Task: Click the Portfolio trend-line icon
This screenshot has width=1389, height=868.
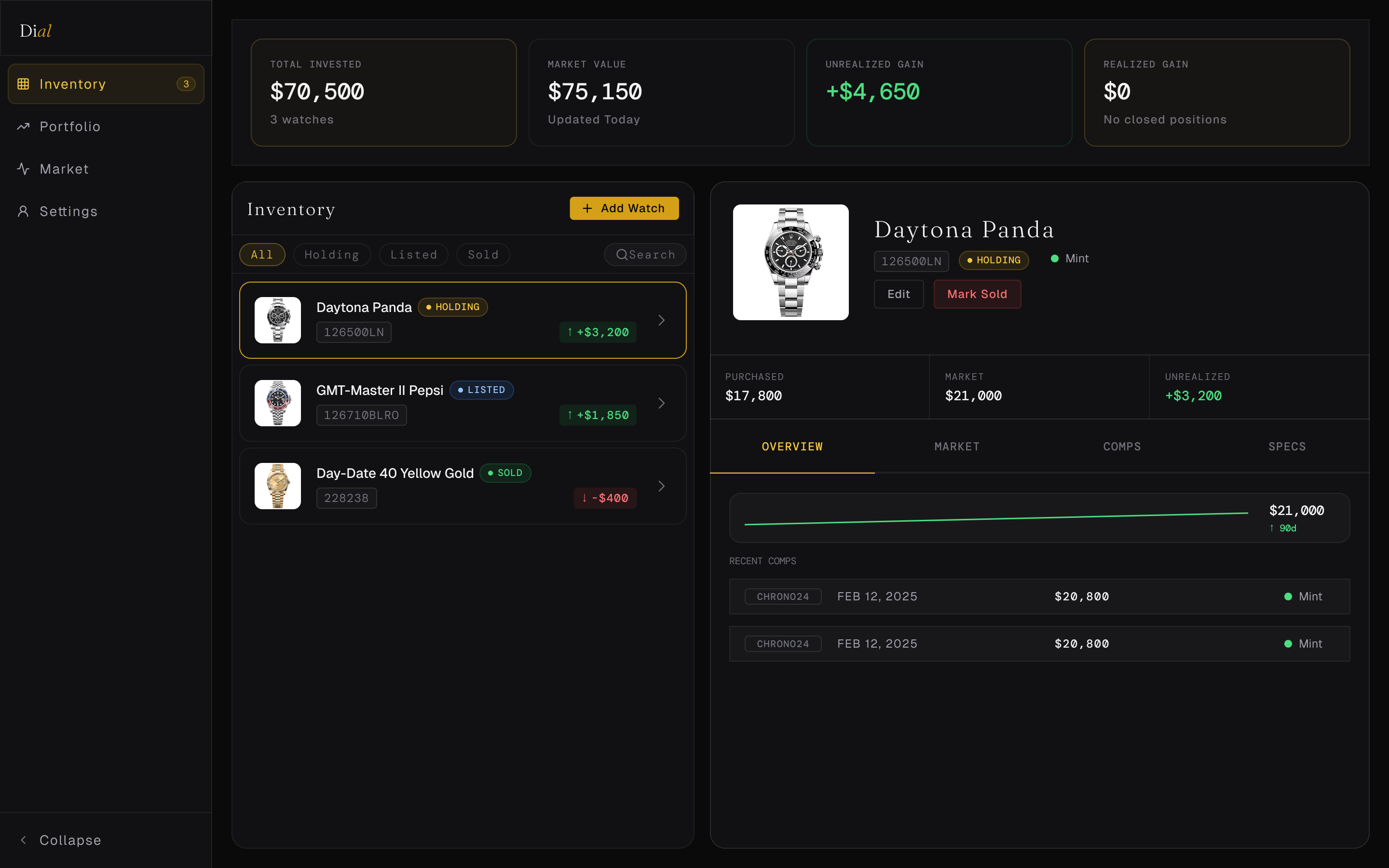Action: pyautogui.click(x=23, y=126)
